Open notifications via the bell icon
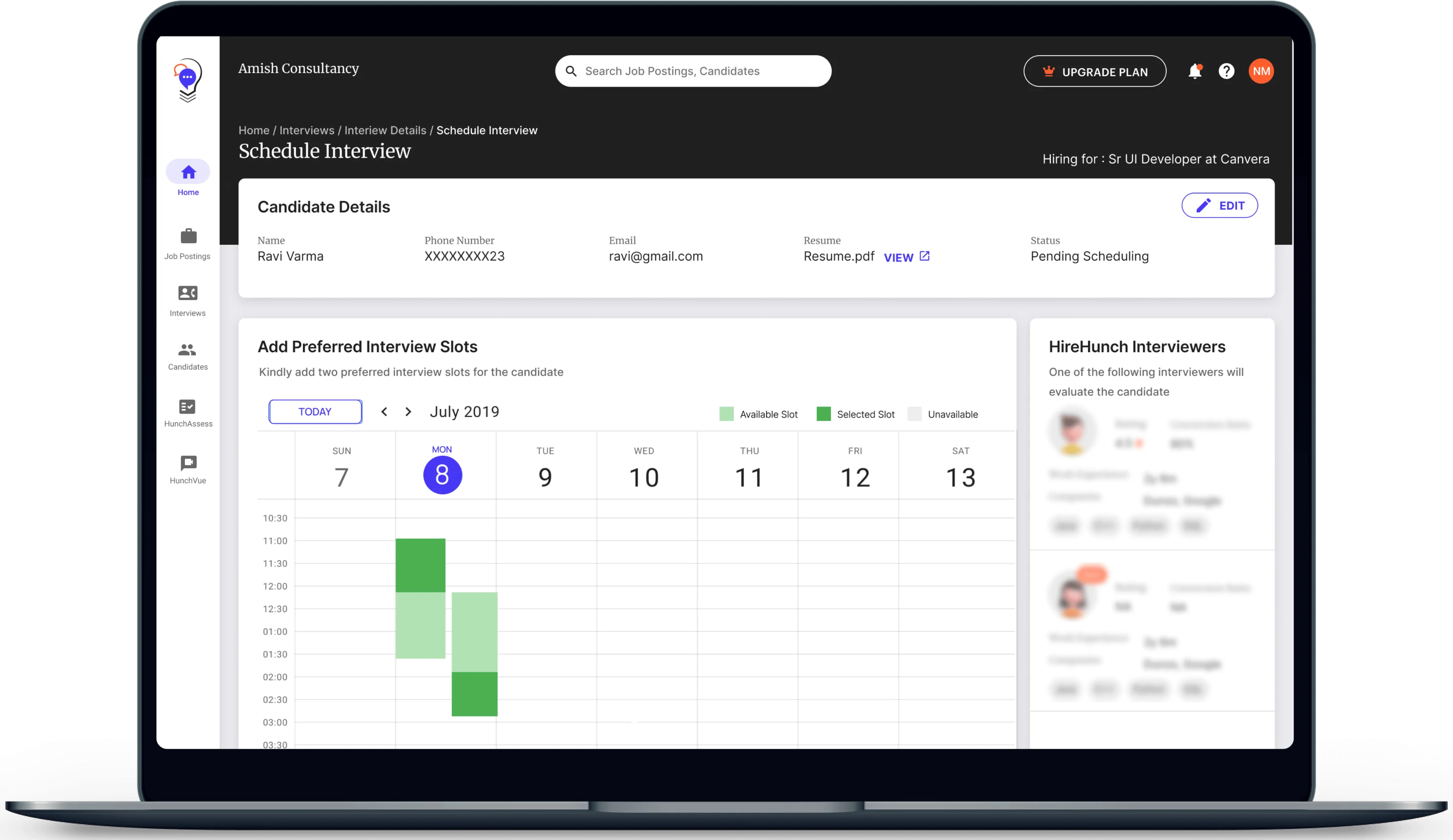The image size is (1453, 840). pos(1195,71)
